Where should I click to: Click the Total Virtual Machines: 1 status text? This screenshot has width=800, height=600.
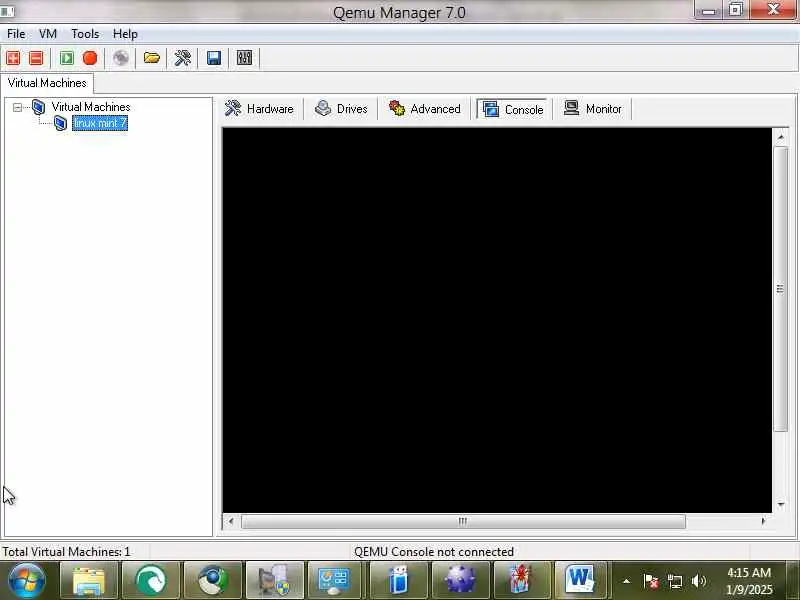pyautogui.click(x=66, y=552)
